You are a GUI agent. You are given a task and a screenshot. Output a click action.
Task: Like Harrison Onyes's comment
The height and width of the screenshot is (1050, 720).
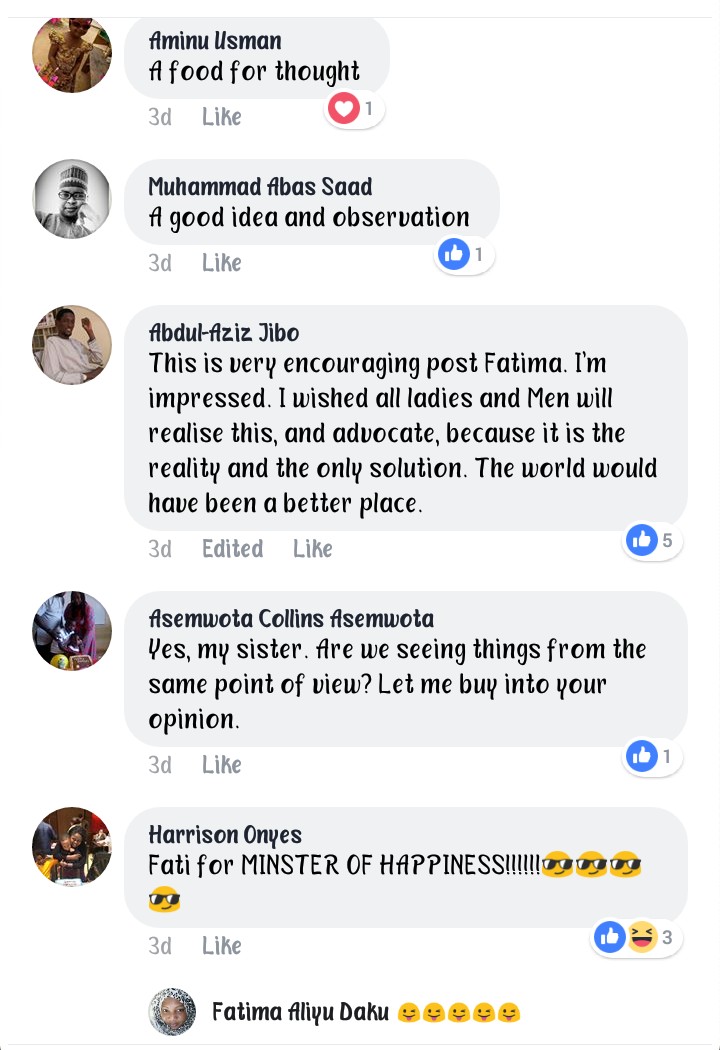[221, 946]
